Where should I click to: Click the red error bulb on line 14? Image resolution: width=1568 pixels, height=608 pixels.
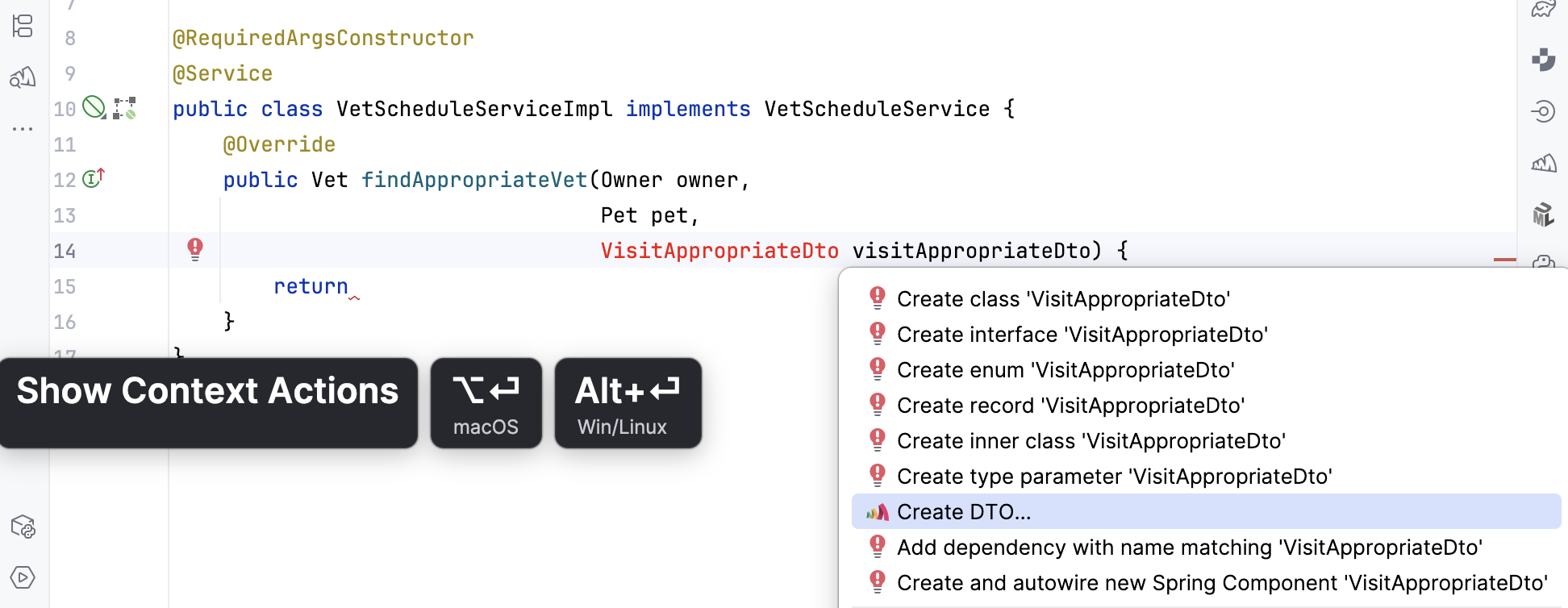click(195, 249)
